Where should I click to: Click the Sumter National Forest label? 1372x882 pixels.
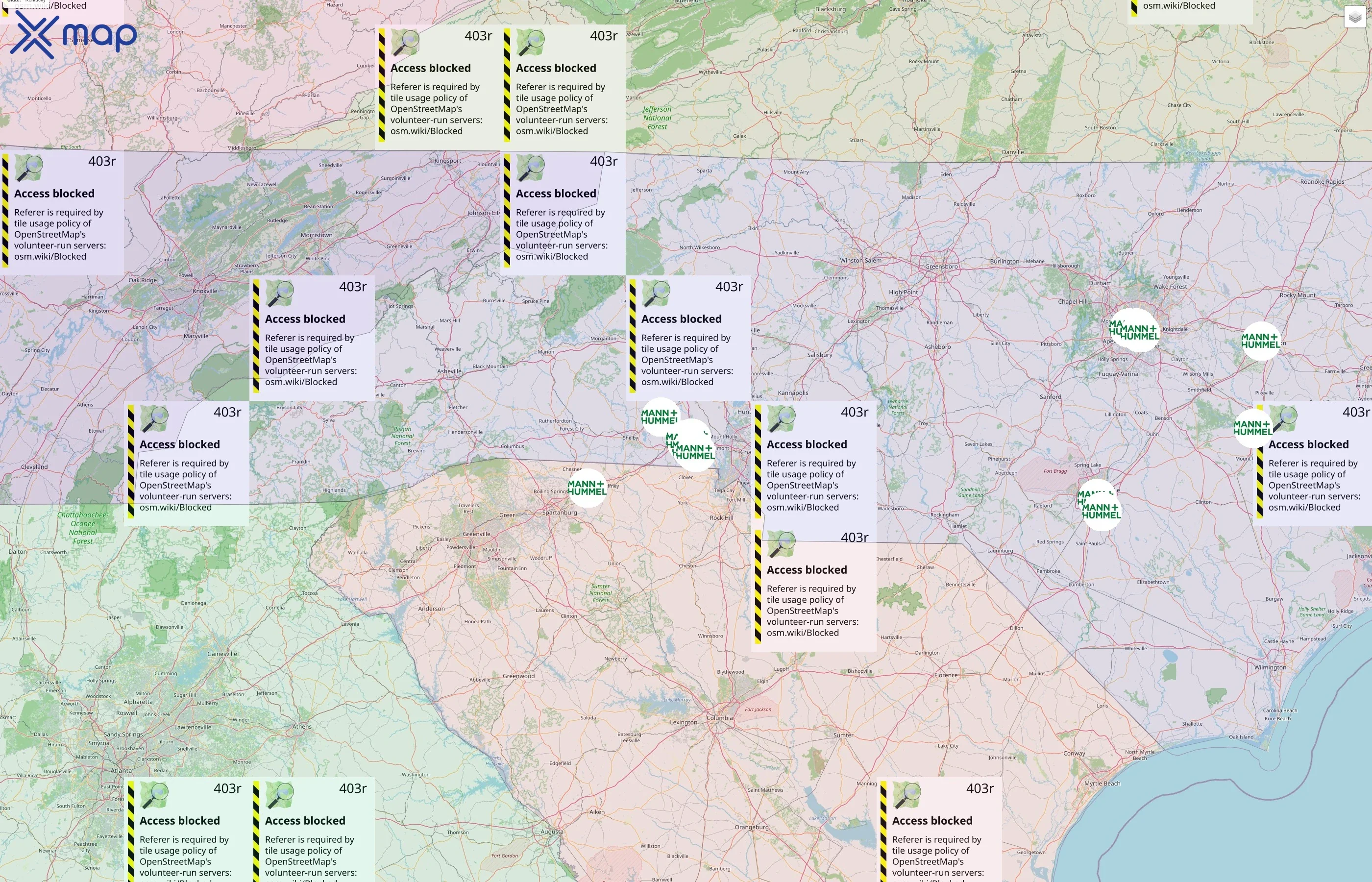click(x=600, y=593)
